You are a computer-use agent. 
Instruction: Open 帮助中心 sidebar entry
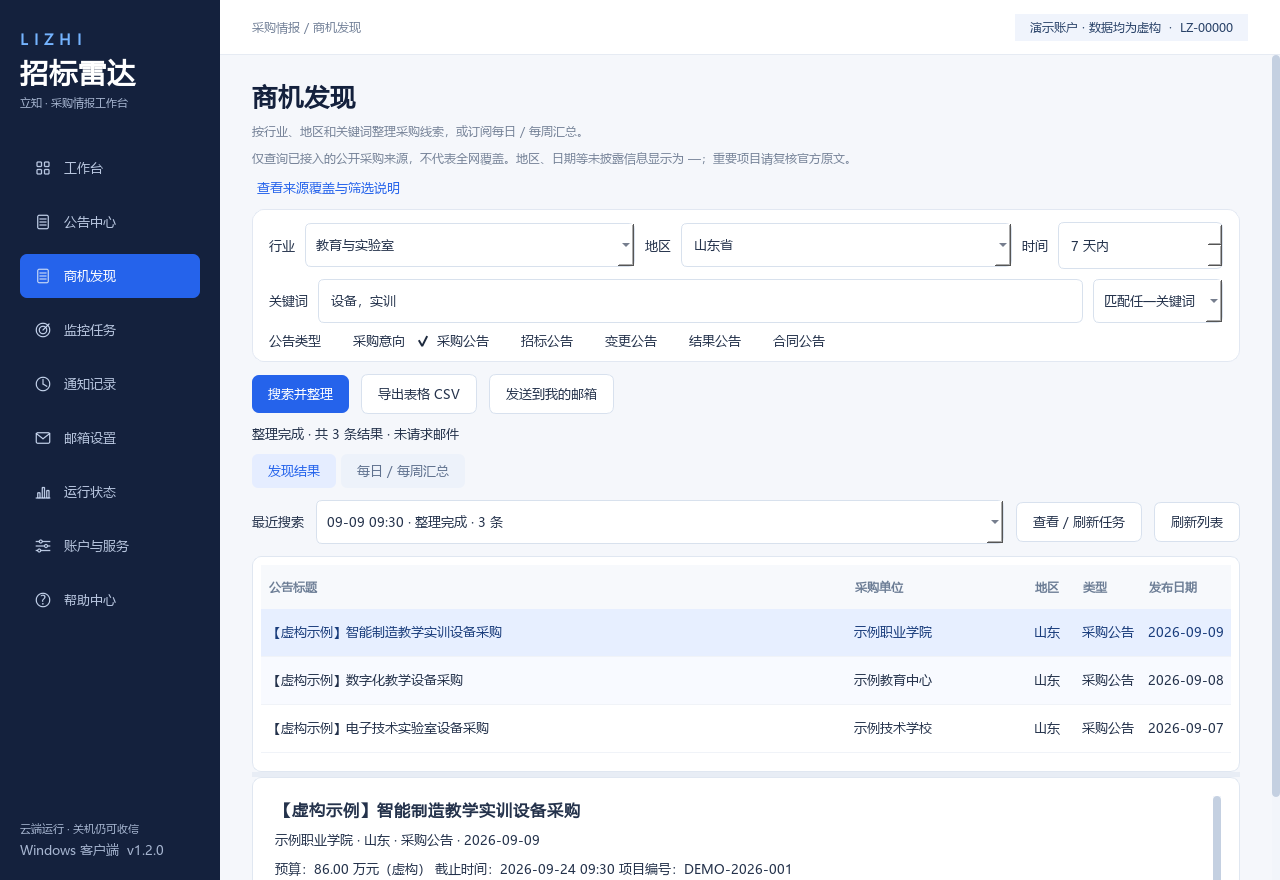coord(110,600)
